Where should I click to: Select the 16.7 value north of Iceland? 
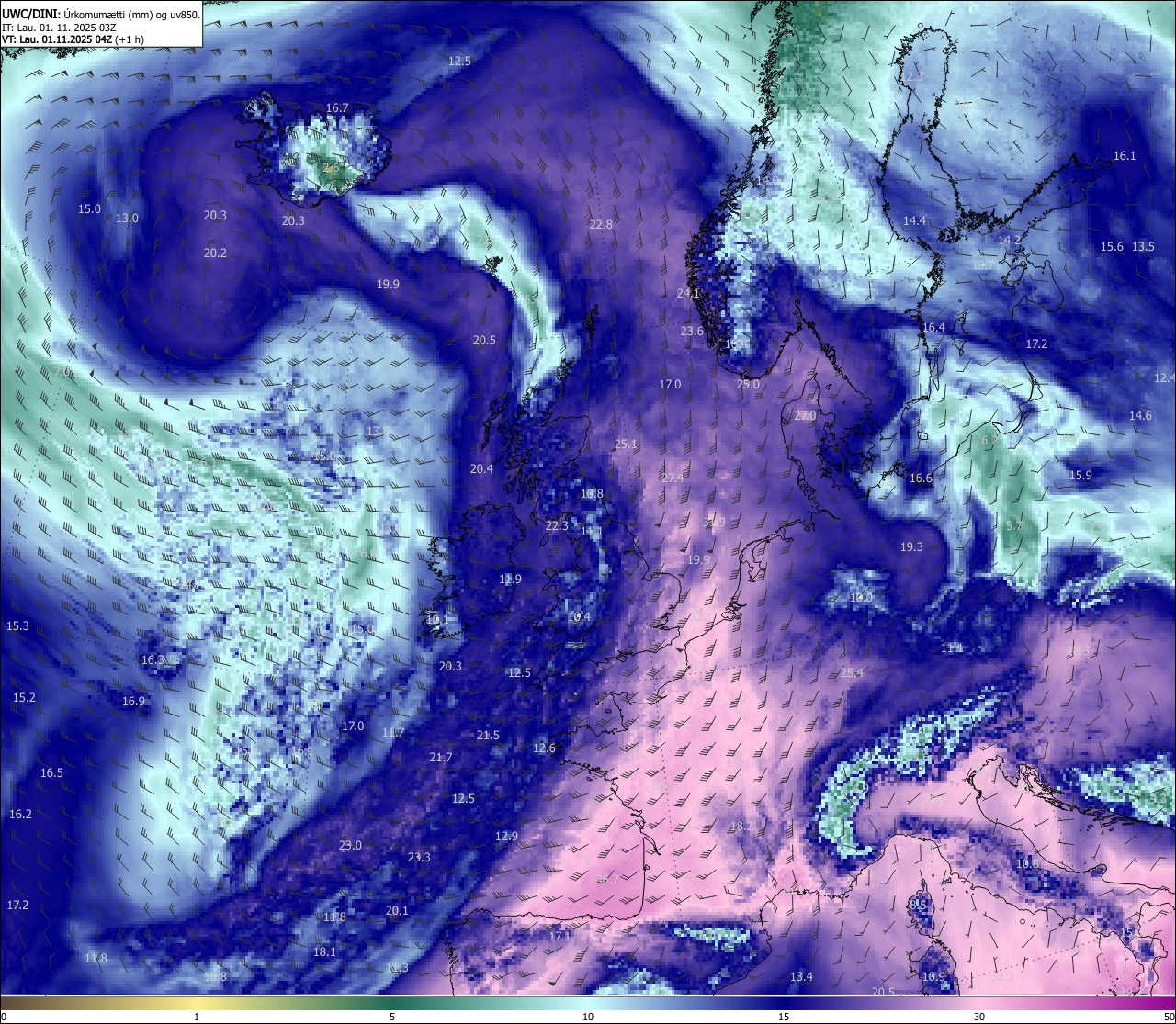click(337, 108)
